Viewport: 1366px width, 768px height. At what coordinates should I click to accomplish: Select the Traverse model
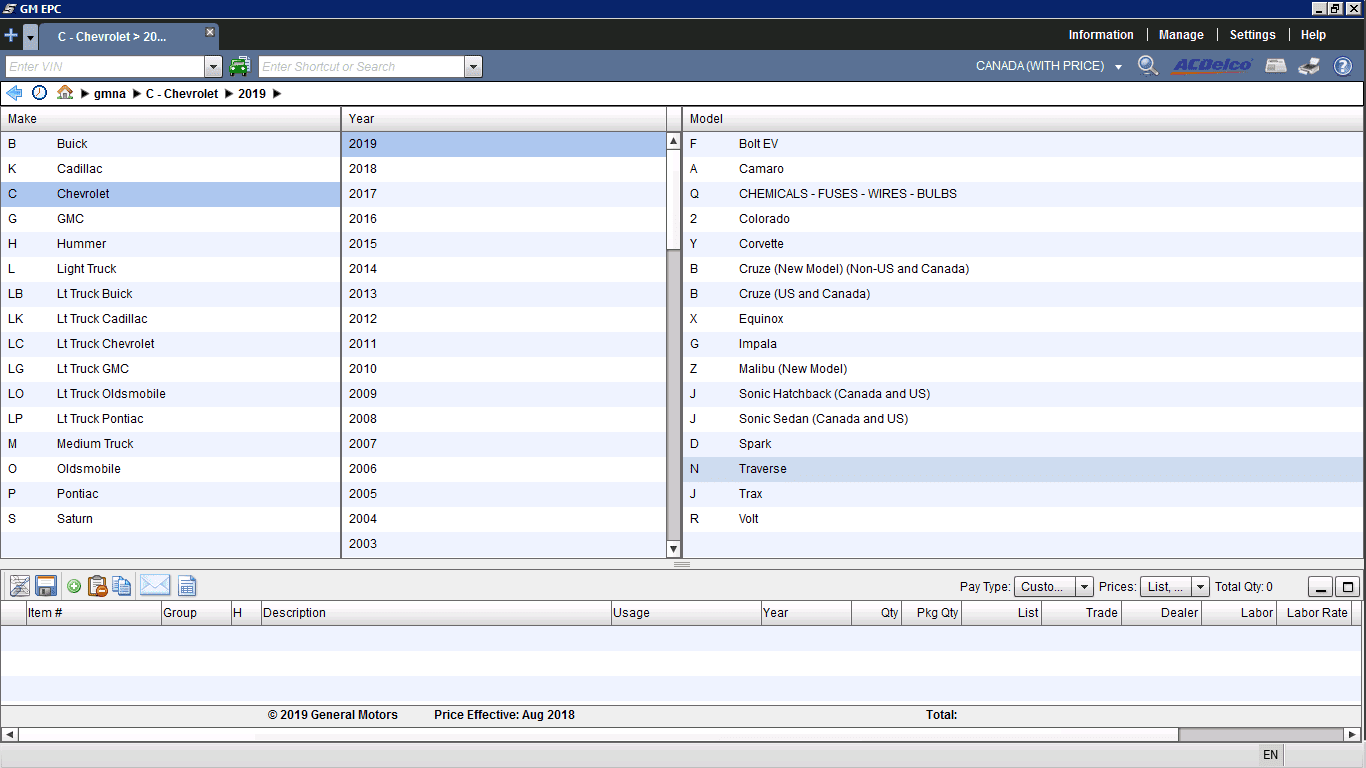pos(1023,469)
